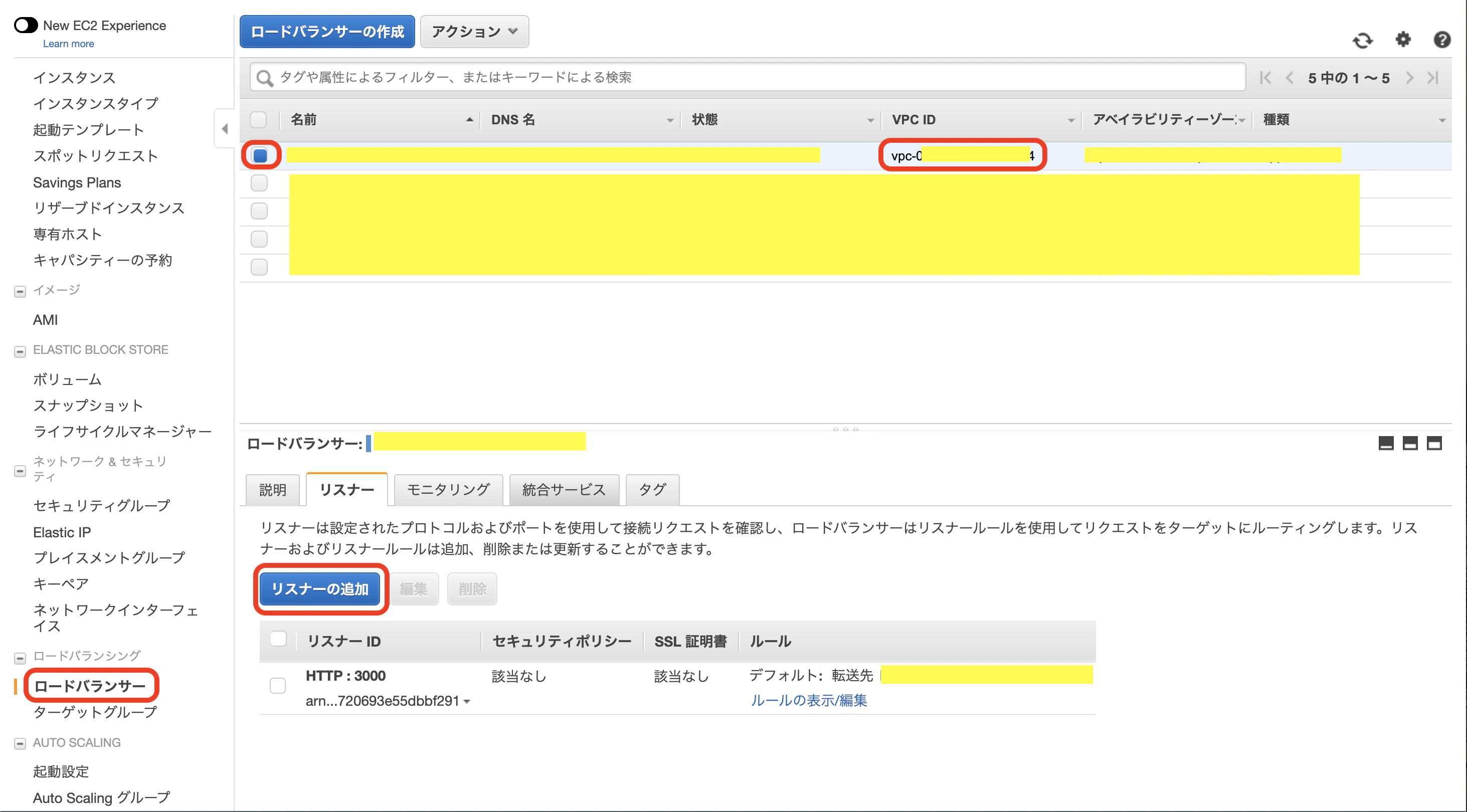Select the HTTP : 3000 listener checkbox

tap(278, 685)
